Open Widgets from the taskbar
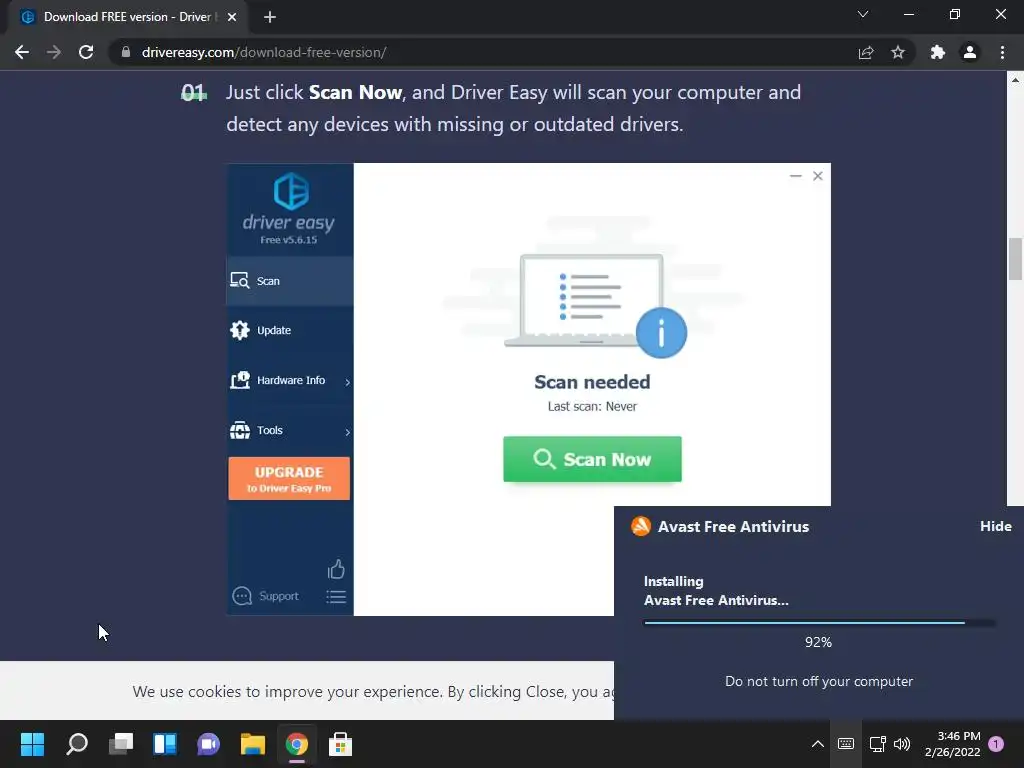Image resolution: width=1024 pixels, height=768 pixels. coord(165,744)
